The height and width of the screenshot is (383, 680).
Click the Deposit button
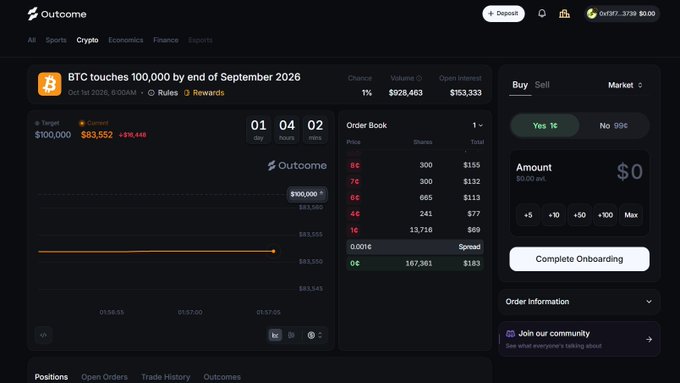pos(503,14)
